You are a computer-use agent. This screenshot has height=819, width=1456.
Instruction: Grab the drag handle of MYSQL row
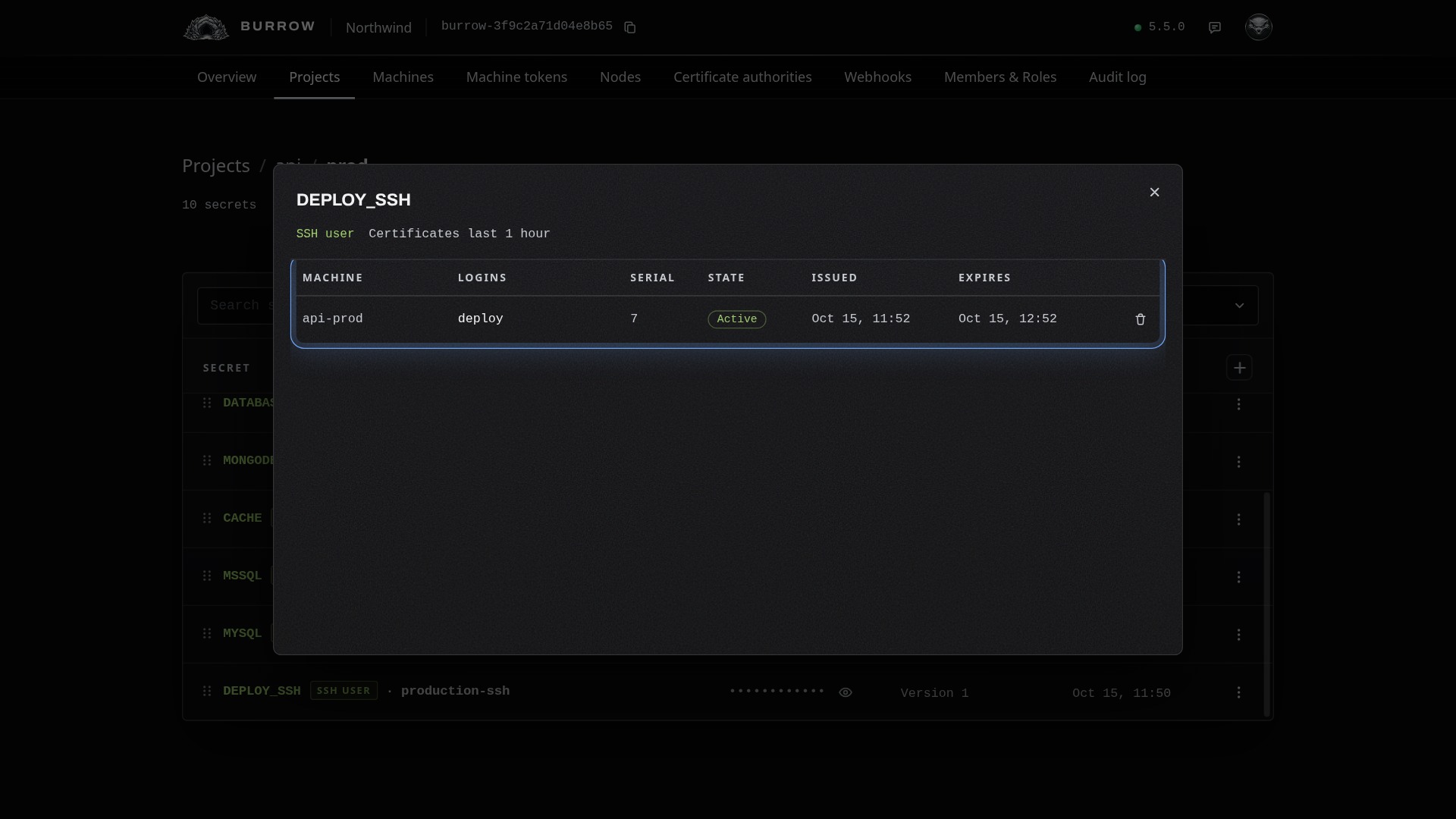coord(207,633)
